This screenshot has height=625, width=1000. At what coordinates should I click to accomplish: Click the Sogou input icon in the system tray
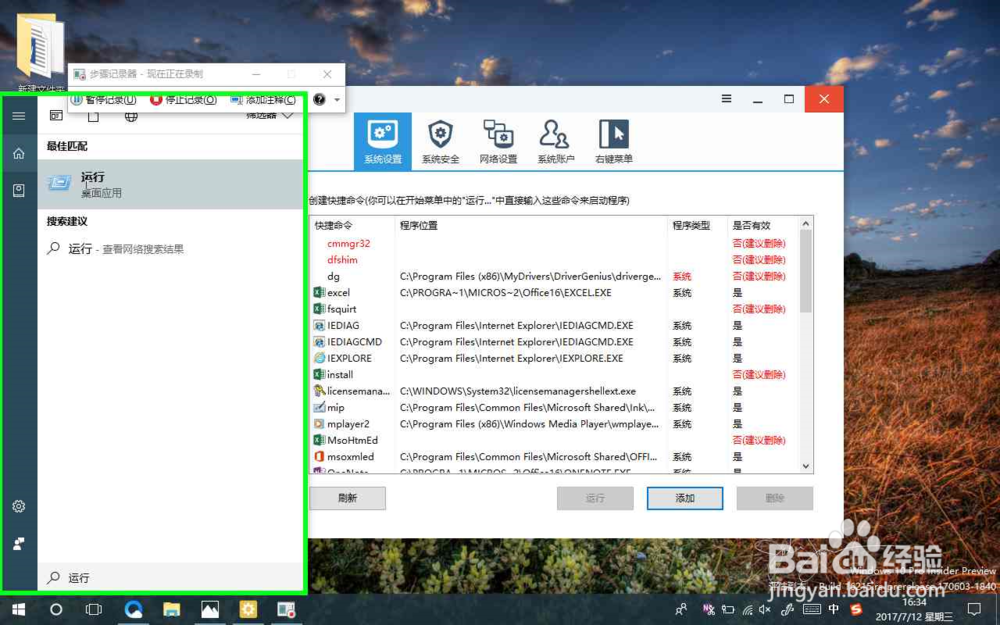856,610
